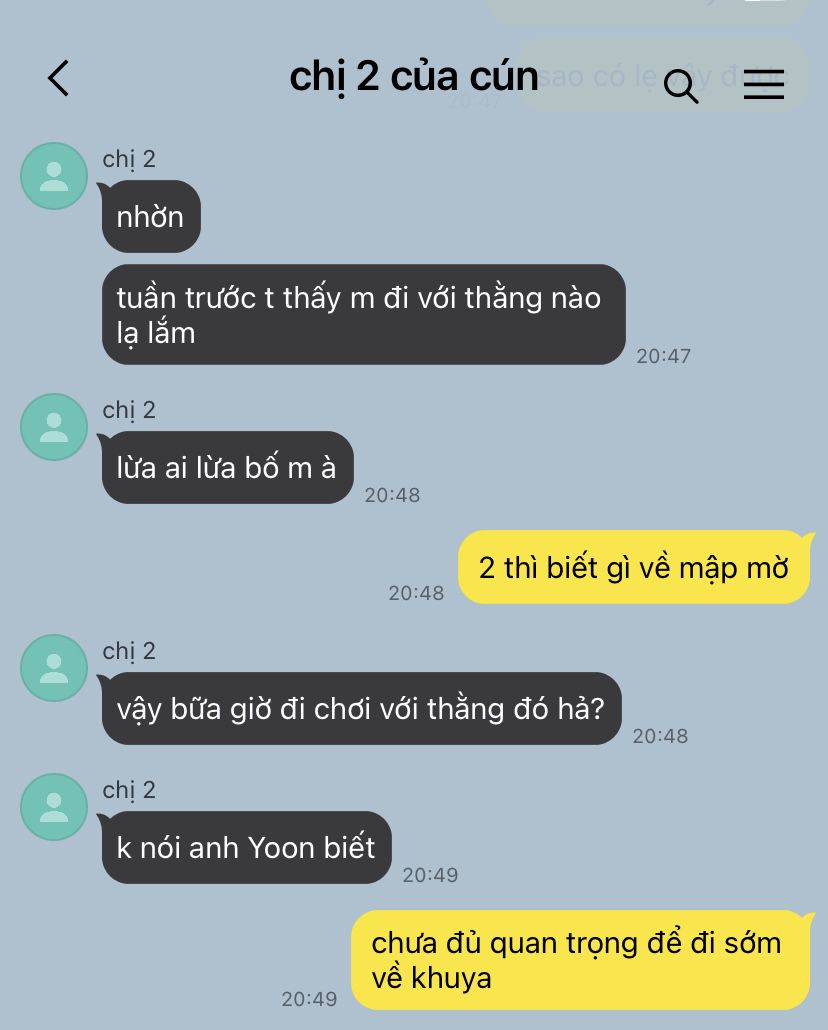Screen dimensions: 828x1030
Task: Tap the message 'tuần trước t thấy m đi với thằng nào lạ lắm'
Action: 363,315
